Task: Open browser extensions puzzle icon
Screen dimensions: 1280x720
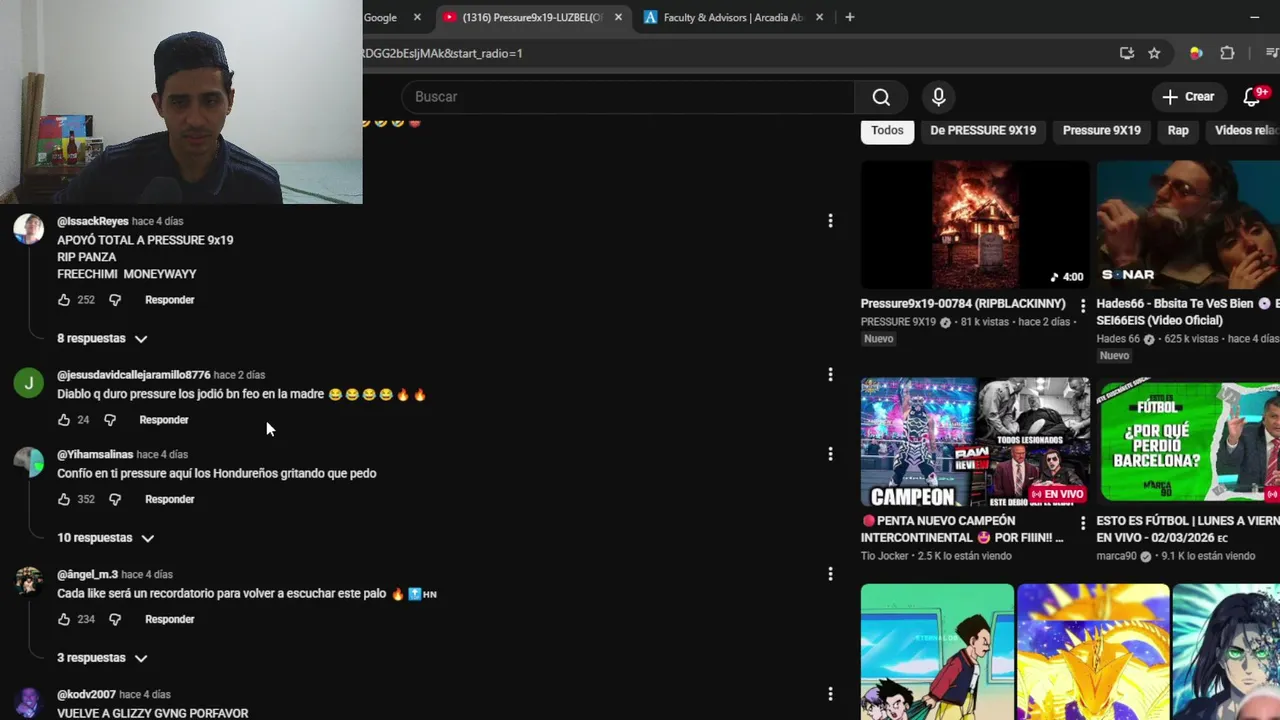Action: (1227, 53)
